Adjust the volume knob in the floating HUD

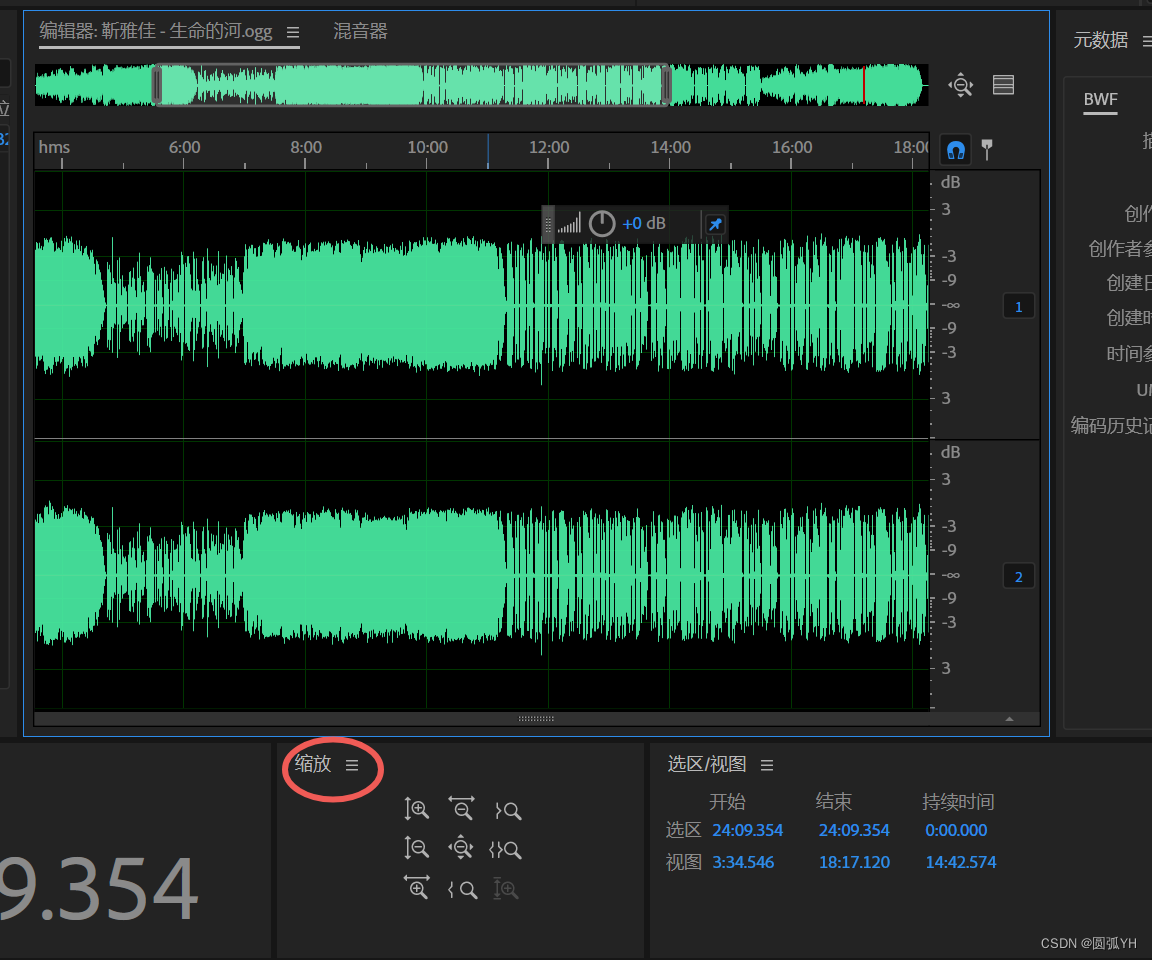[x=601, y=223]
